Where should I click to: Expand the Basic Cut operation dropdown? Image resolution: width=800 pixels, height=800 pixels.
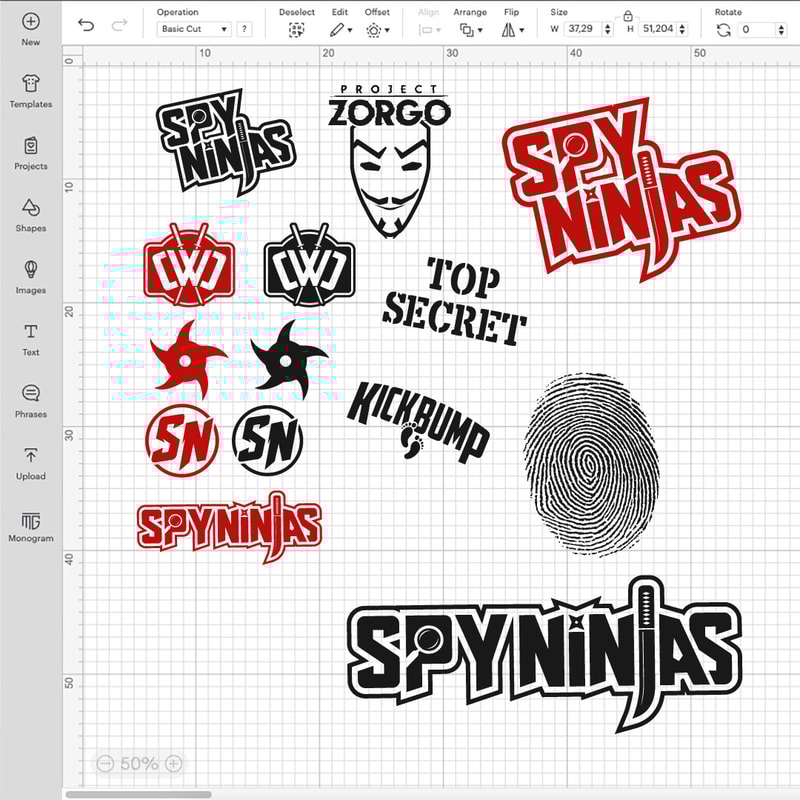(x=194, y=30)
